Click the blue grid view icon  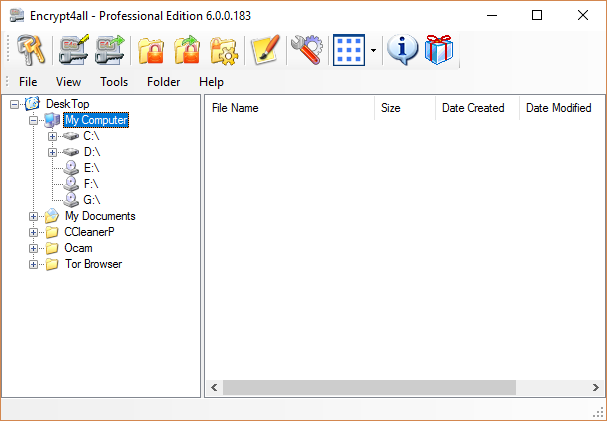349,50
